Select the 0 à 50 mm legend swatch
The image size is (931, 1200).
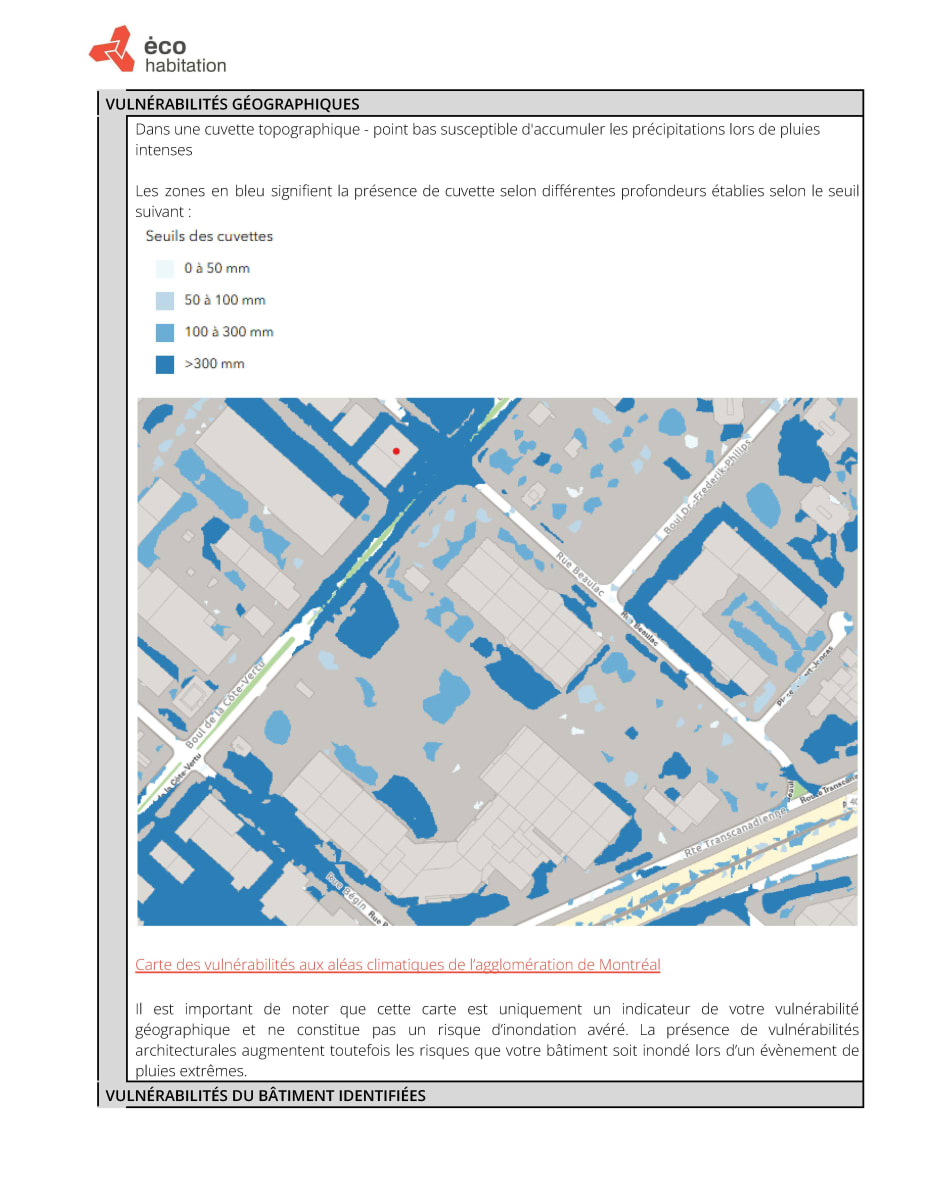[165, 268]
